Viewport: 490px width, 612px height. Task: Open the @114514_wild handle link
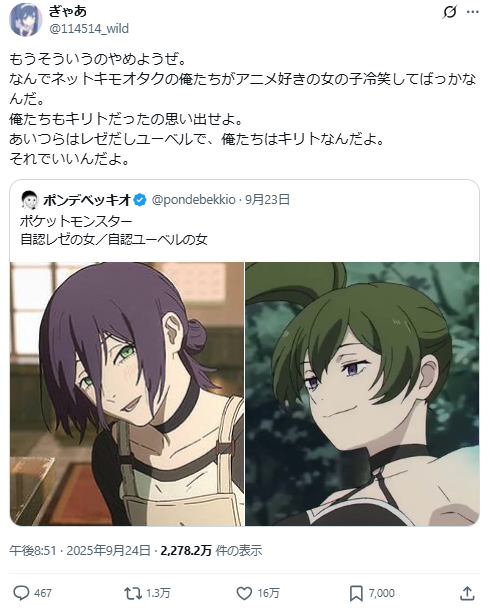(x=89, y=28)
